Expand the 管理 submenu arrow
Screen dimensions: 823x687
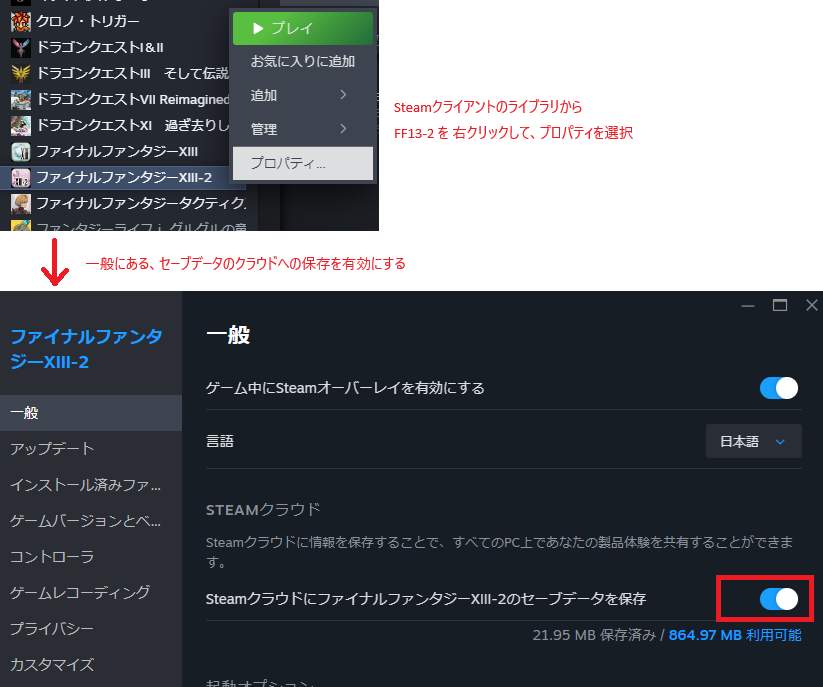pos(343,129)
